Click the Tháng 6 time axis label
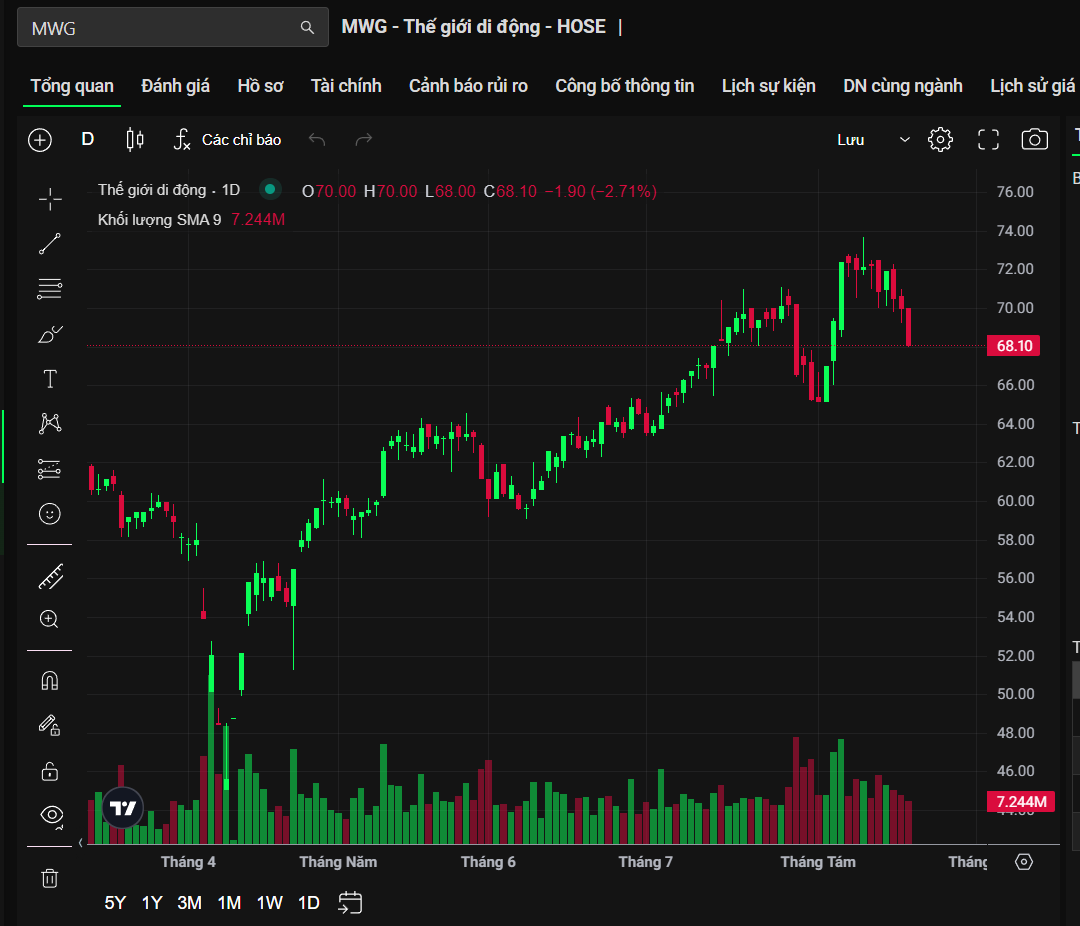This screenshot has height=926, width=1080. (488, 862)
